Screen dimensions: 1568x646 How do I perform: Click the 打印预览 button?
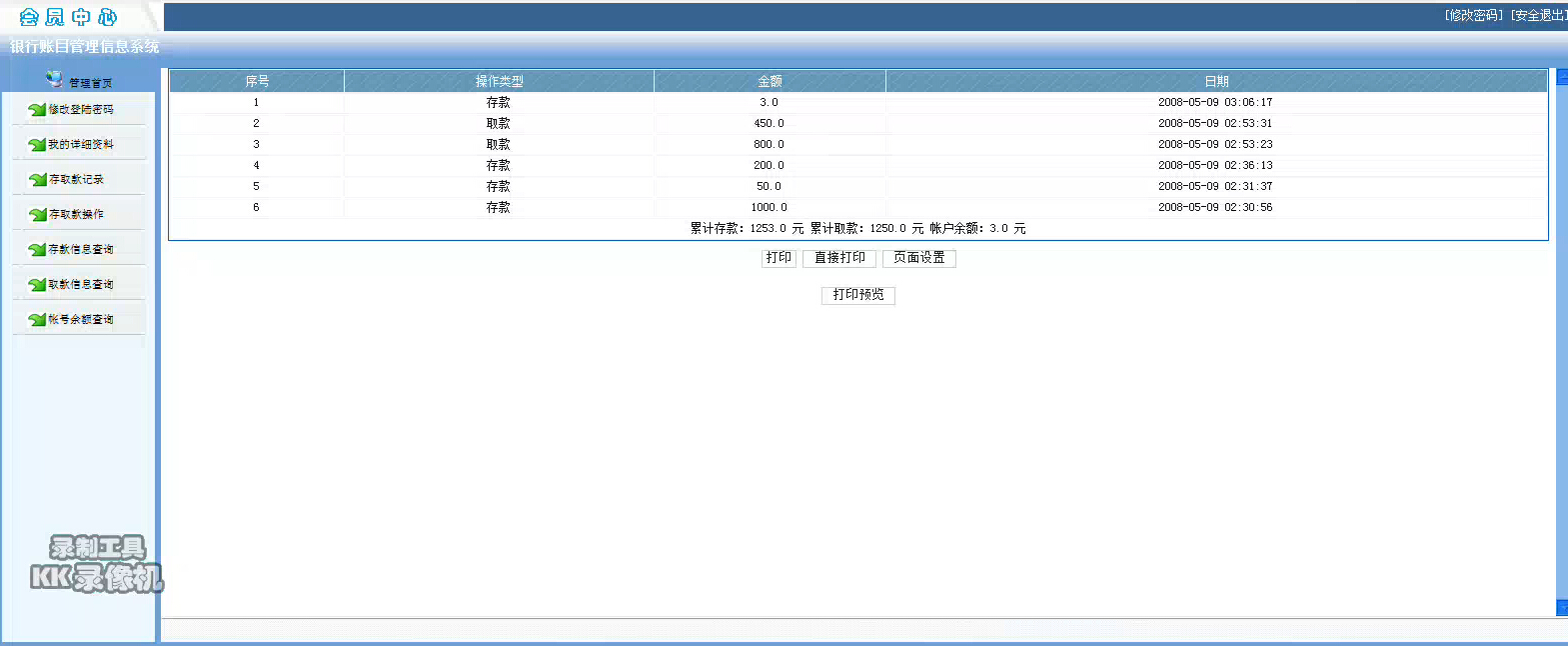point(858,295)
